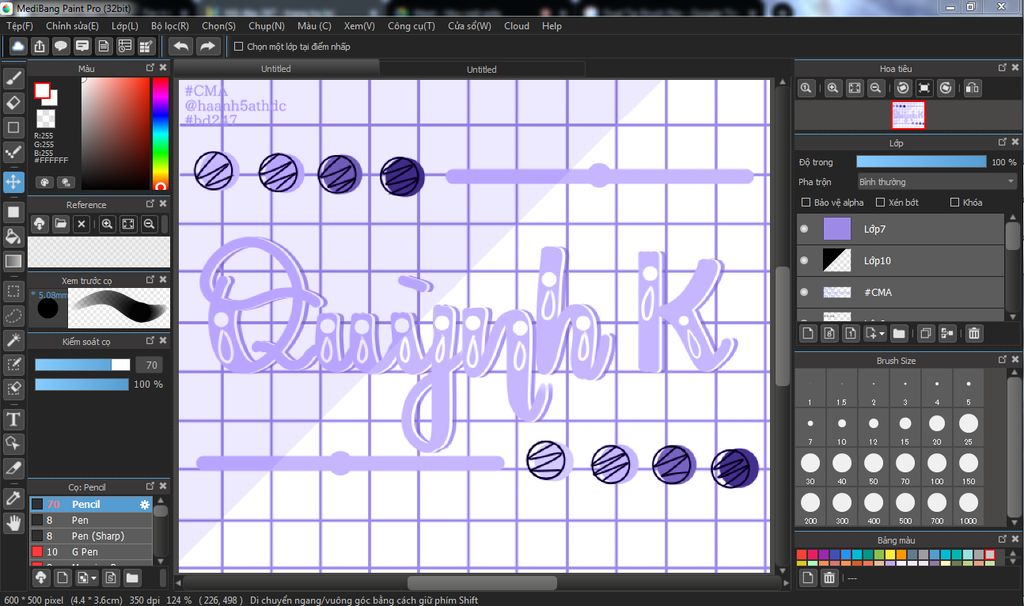Click the brush size slider valued 70
Image resolution: width=1024 pixels, height=606 pixels.
82,365
